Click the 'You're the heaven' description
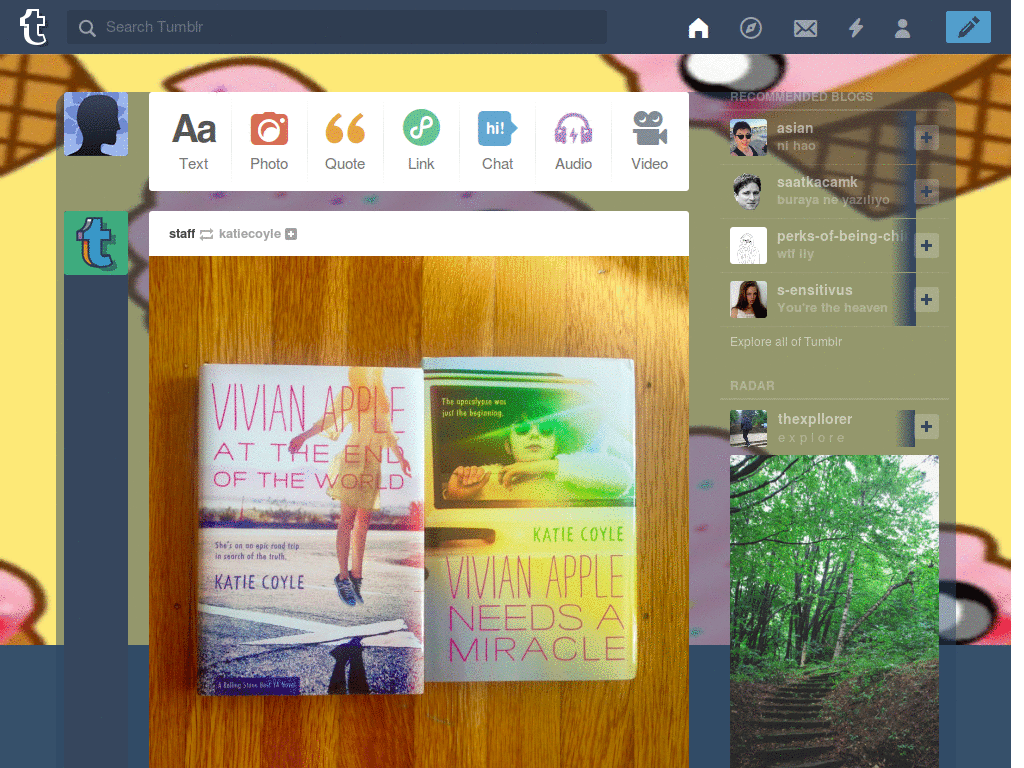Image resolution: width=1024 pixels, height=768 pixels. tap(832, 308)
